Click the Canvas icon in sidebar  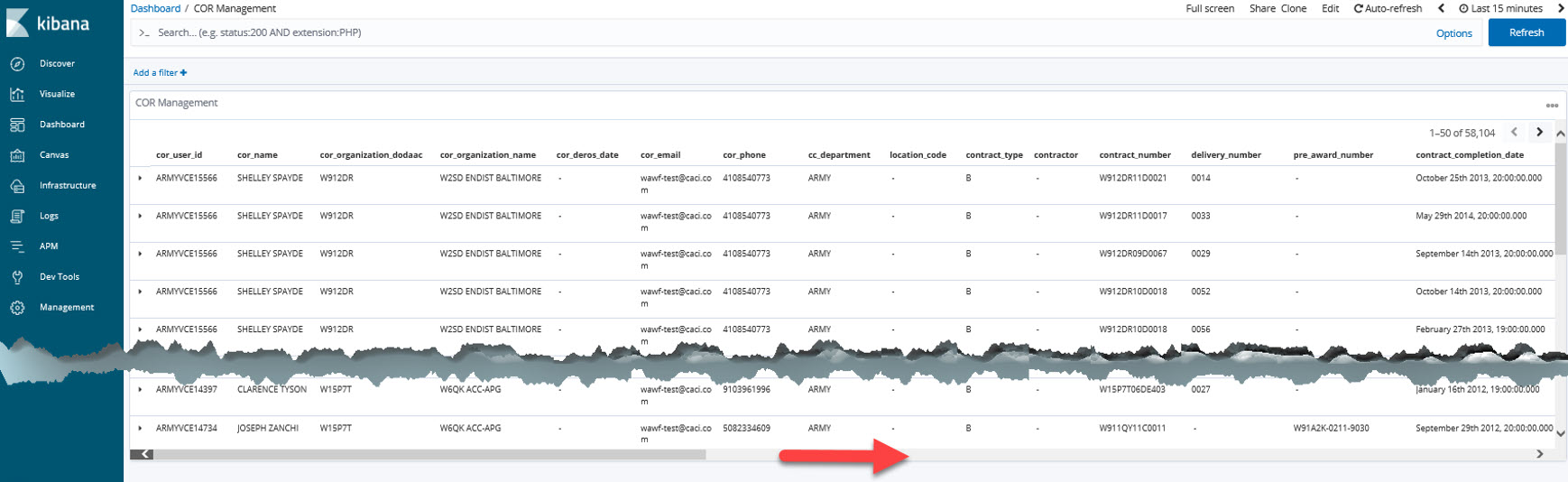[x=17, y=155]
